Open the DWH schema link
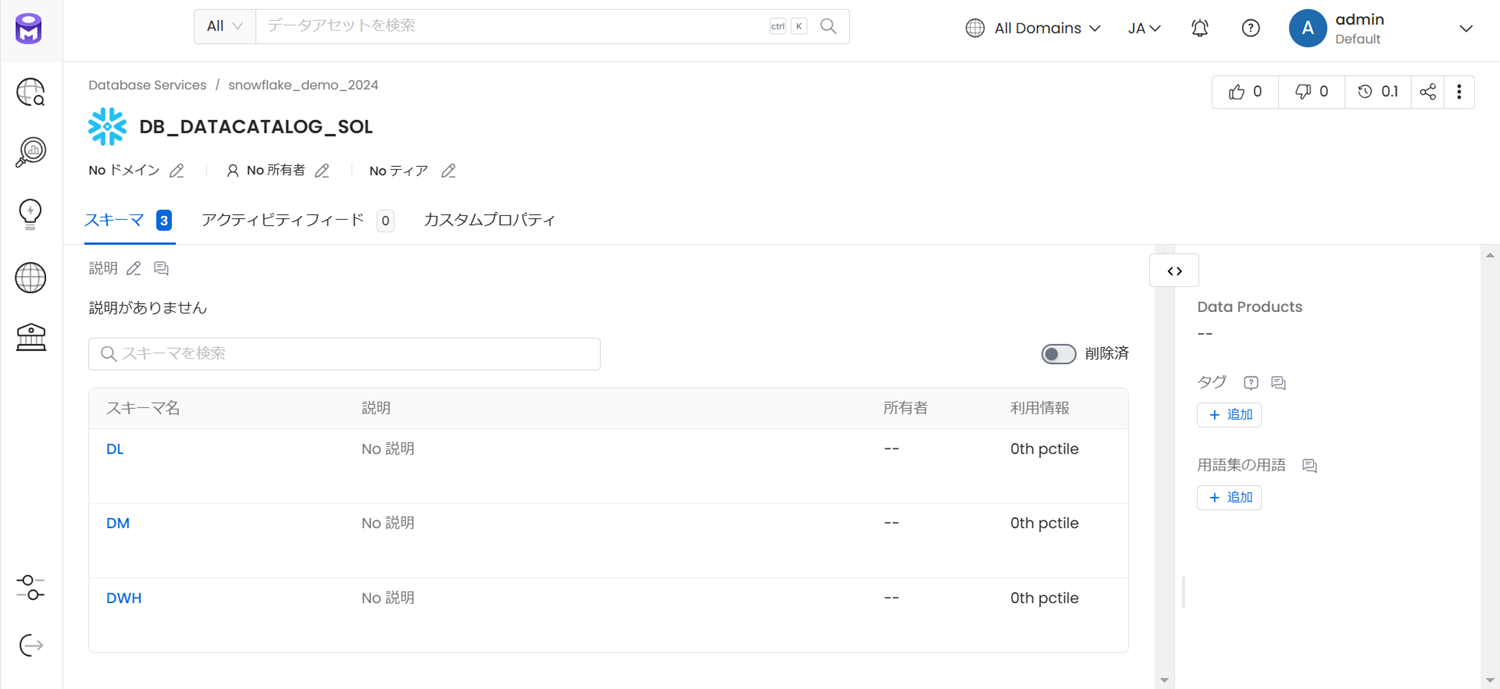Viewport: 1500px width, 689px height. pos(124,598)
